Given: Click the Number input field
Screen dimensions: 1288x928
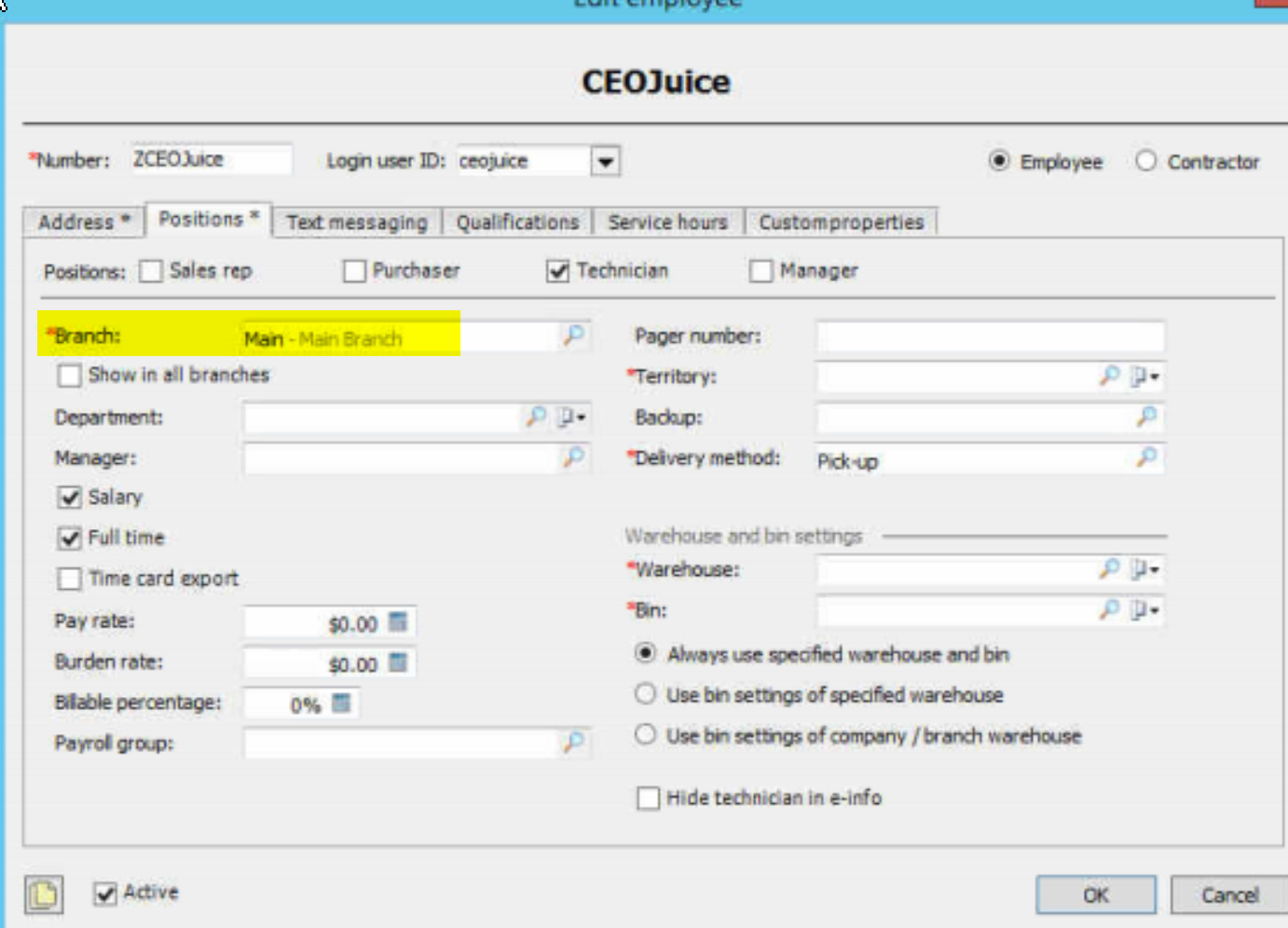Looking at the screenshot, I should (212, 159).
